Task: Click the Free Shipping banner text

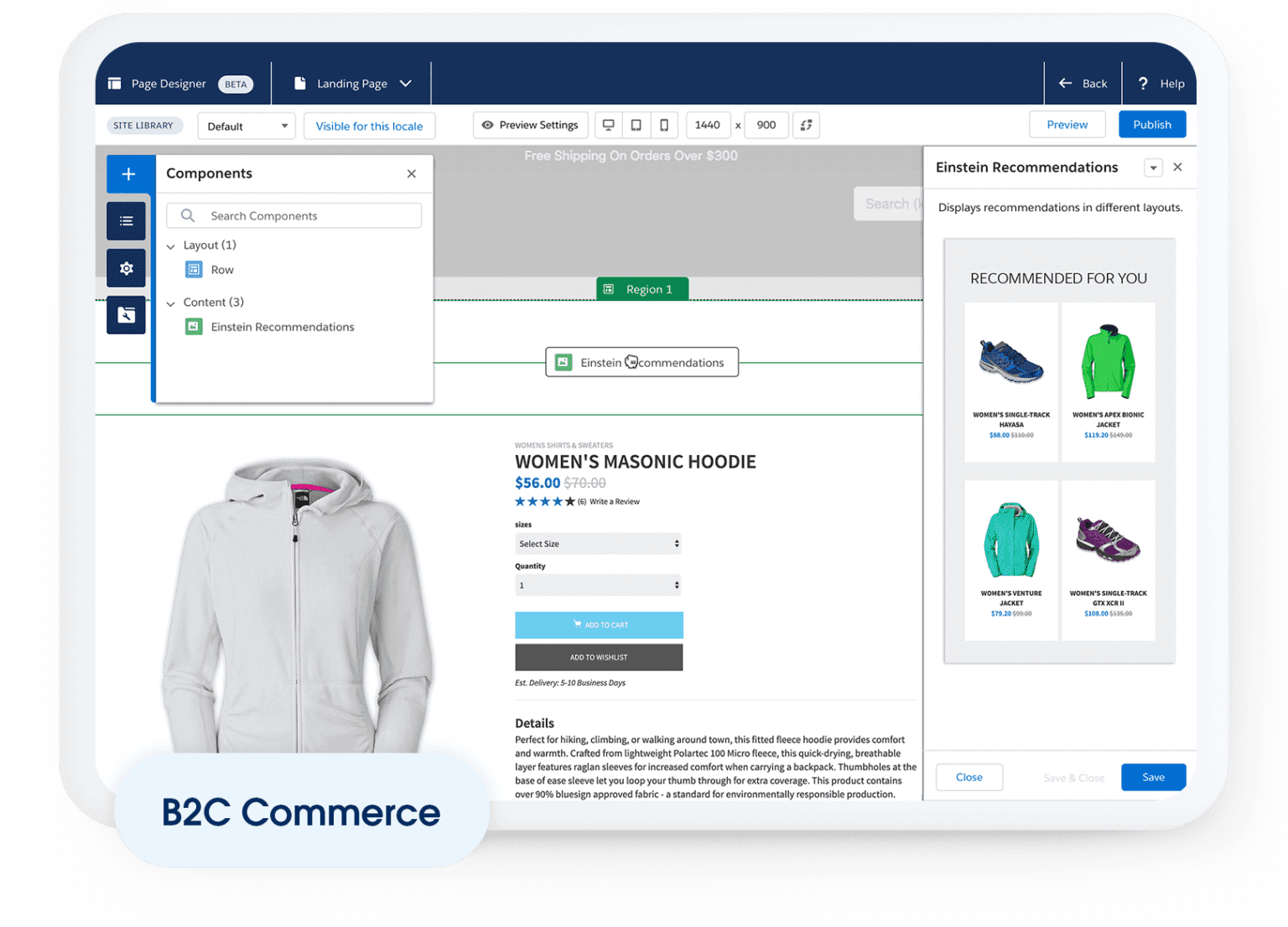Action: click(x=631, y=156)
